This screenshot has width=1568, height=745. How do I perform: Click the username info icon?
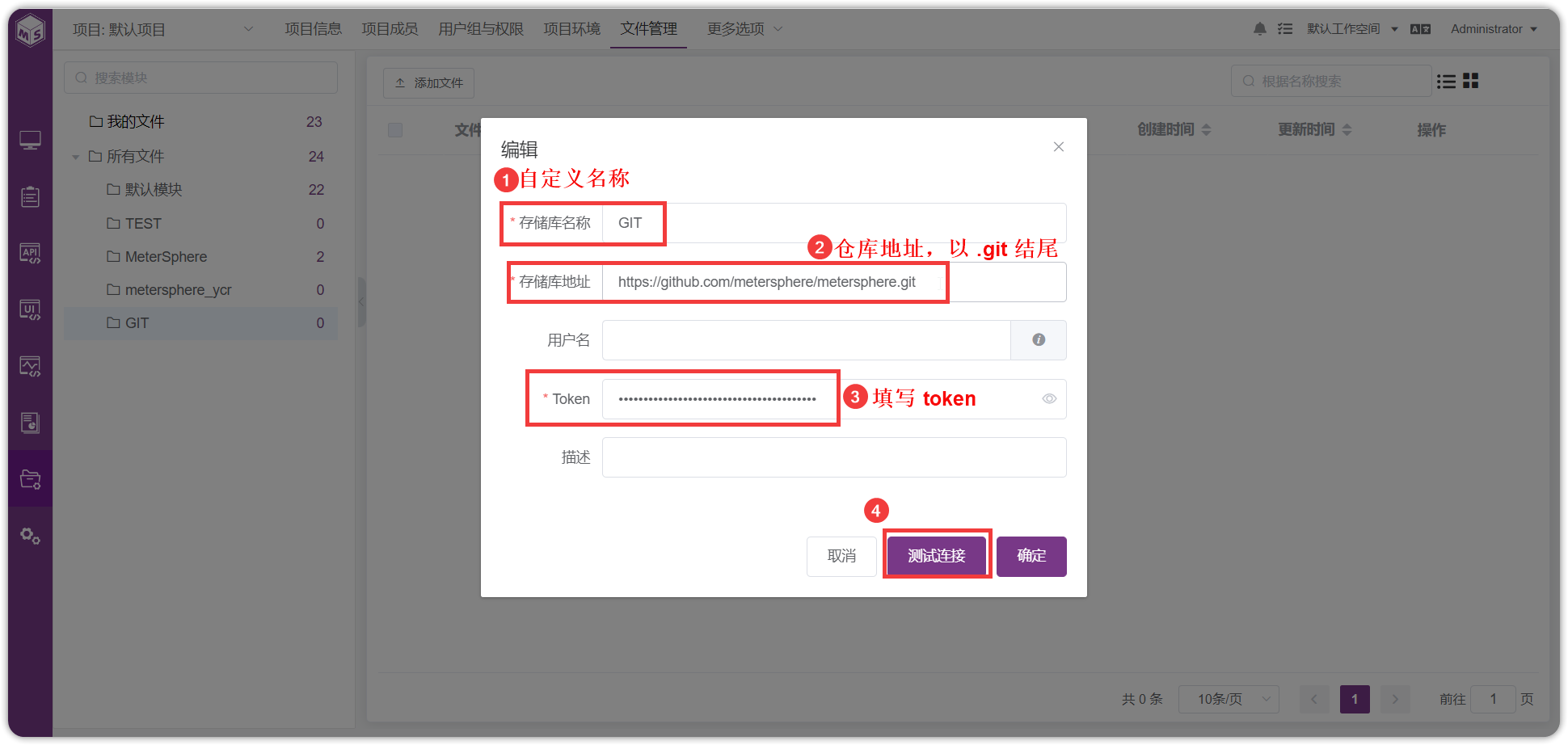(x=1039, y=339)
